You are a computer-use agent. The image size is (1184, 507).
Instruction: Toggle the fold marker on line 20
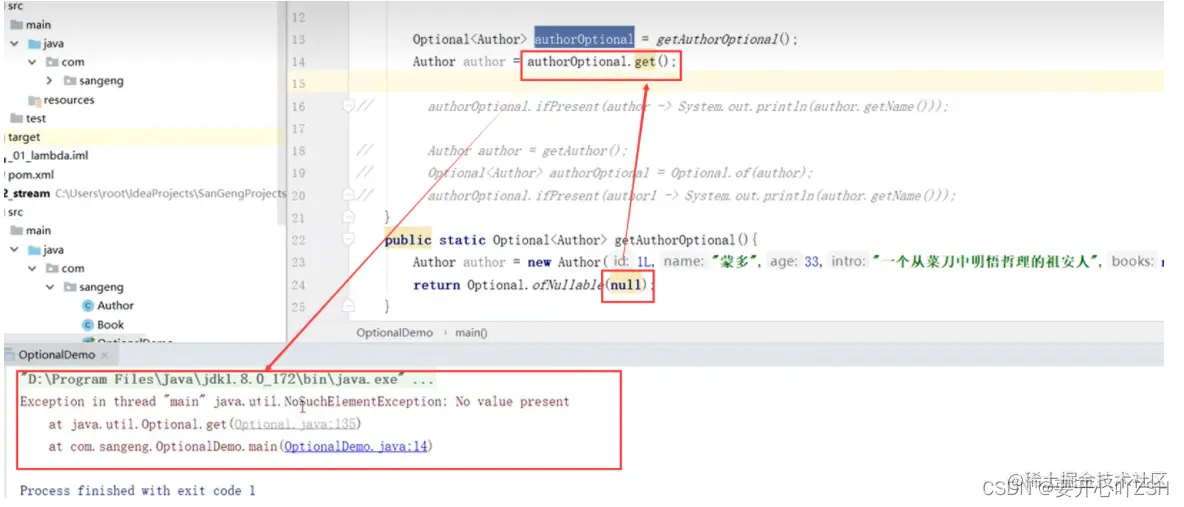[348, 196]
